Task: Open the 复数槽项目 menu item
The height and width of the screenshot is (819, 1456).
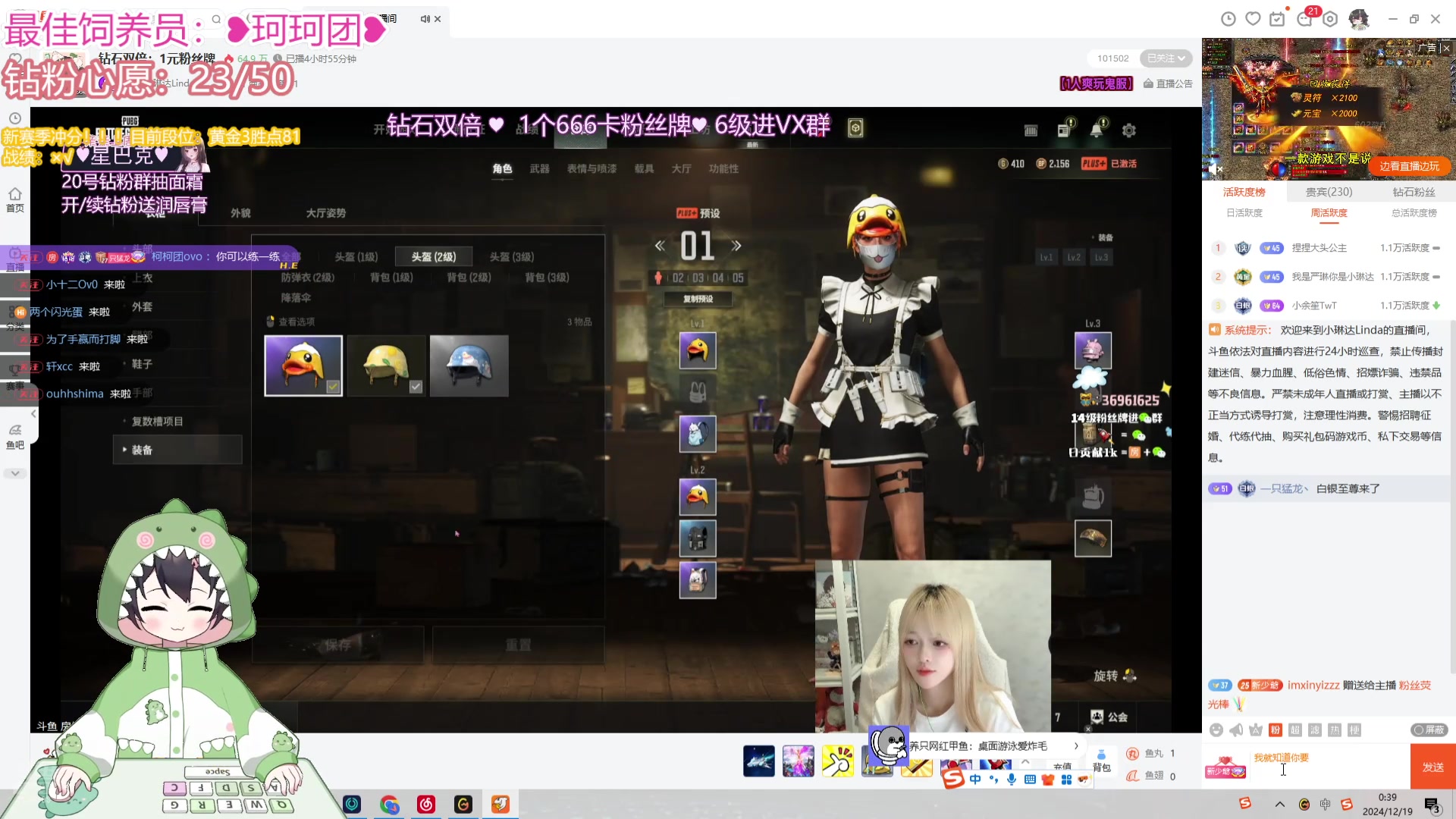Action: 158,422
